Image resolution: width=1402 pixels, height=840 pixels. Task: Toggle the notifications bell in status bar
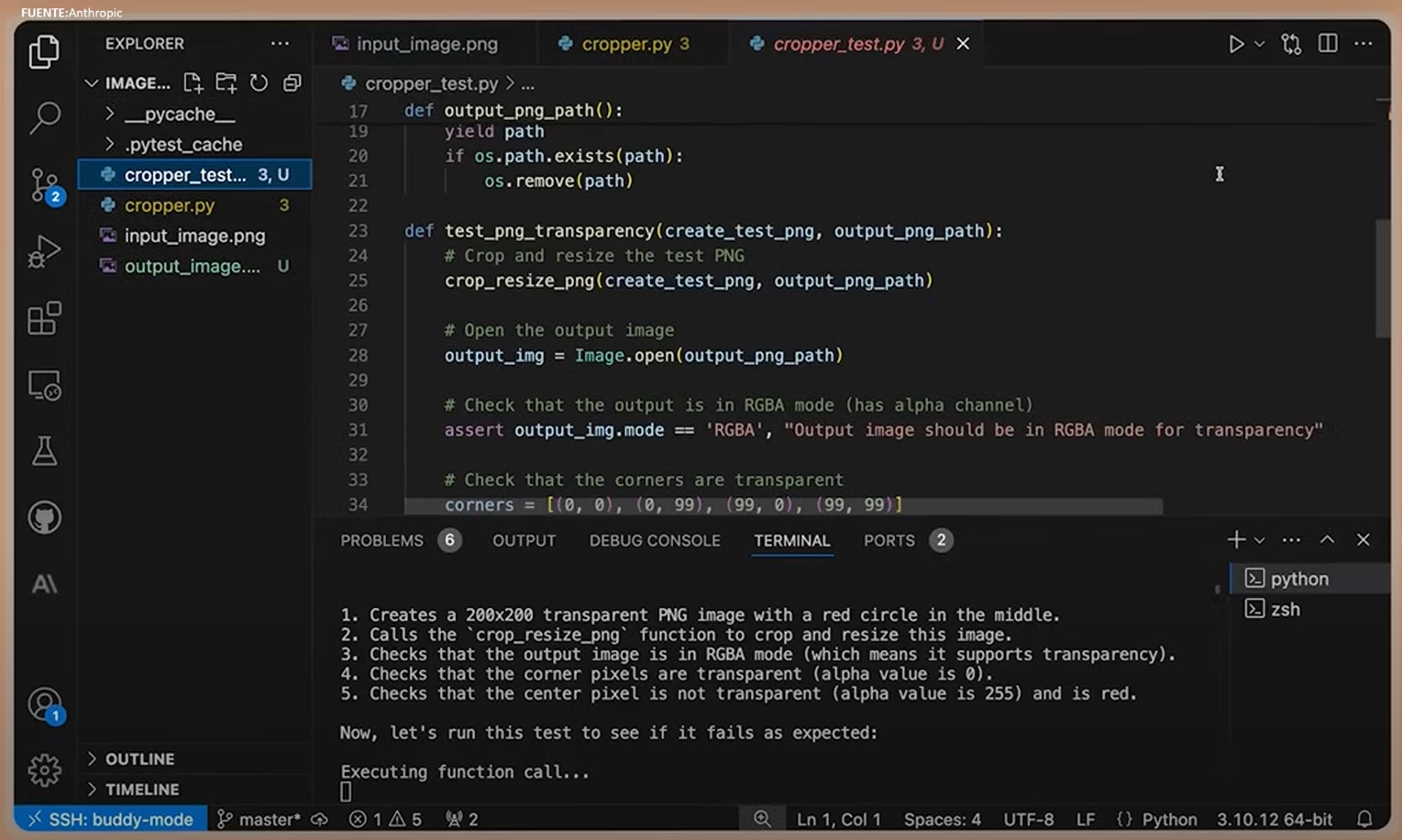[1364, 819]
